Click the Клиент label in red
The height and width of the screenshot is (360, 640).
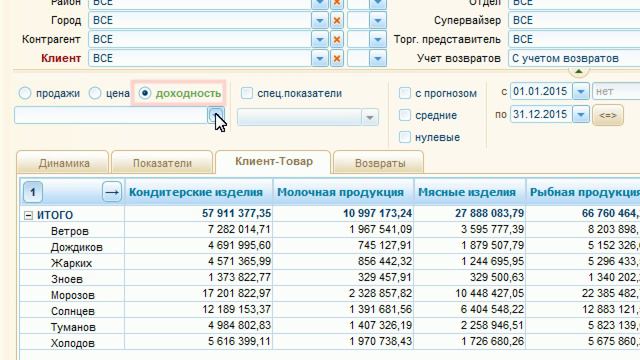click(x=61, y=58)
